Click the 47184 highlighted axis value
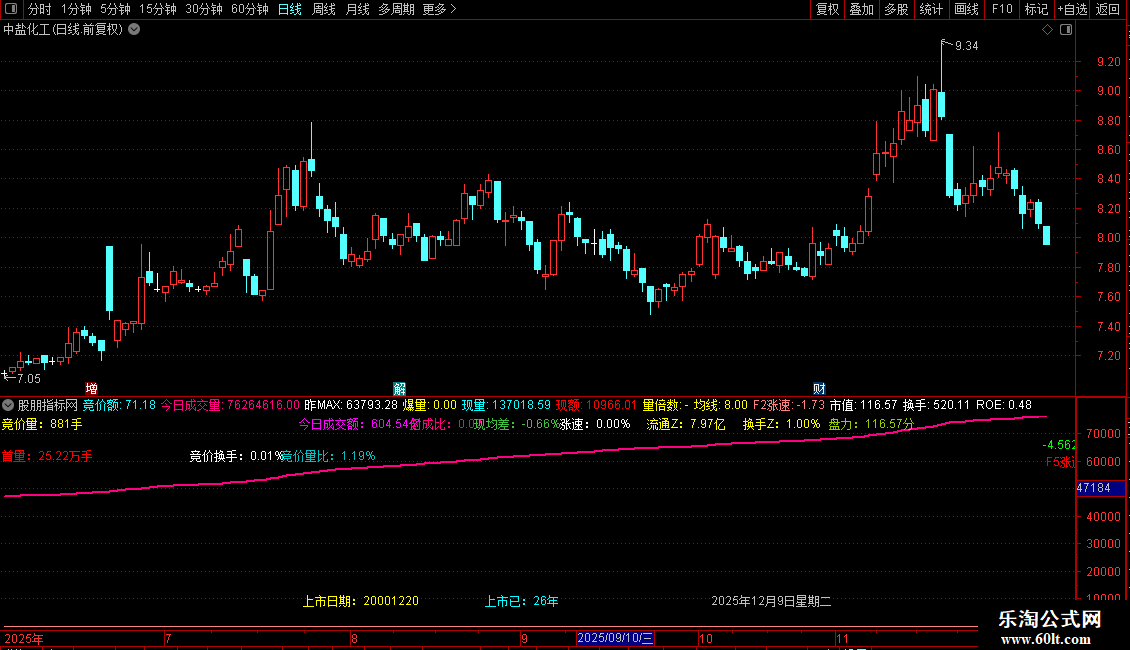The width and height of the screenshot is (1130, 650). tap(1100, 488)
